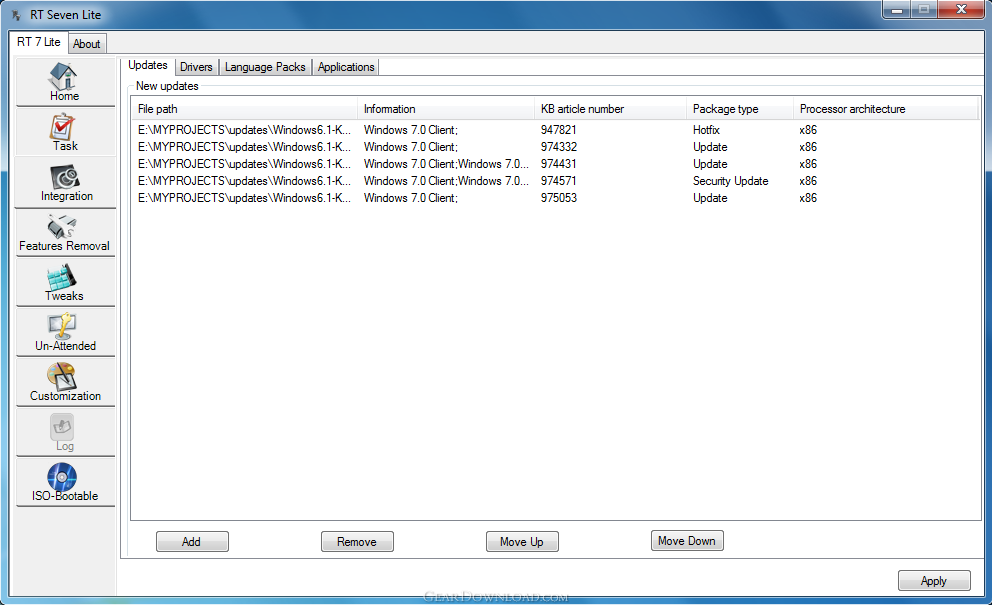Switch to the About tab
The width and height of the screenshot is (992, 605).
(87, 44)
